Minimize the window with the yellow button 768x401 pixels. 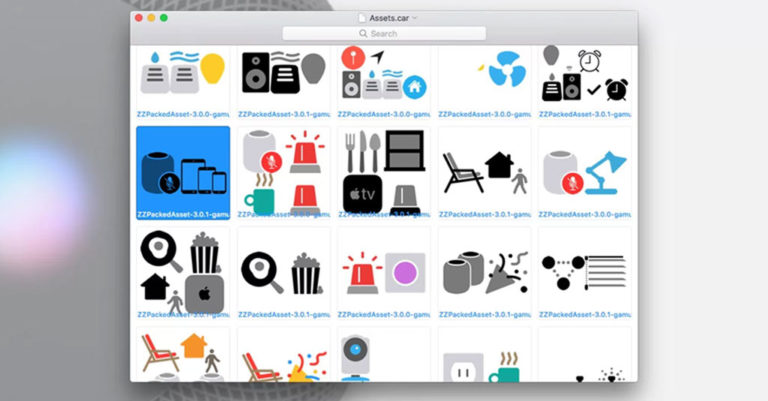pos(151,18)
